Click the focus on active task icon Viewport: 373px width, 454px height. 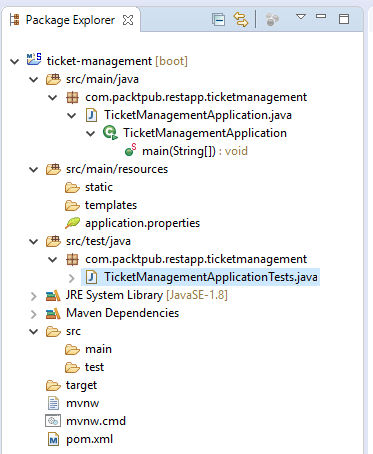272,19
